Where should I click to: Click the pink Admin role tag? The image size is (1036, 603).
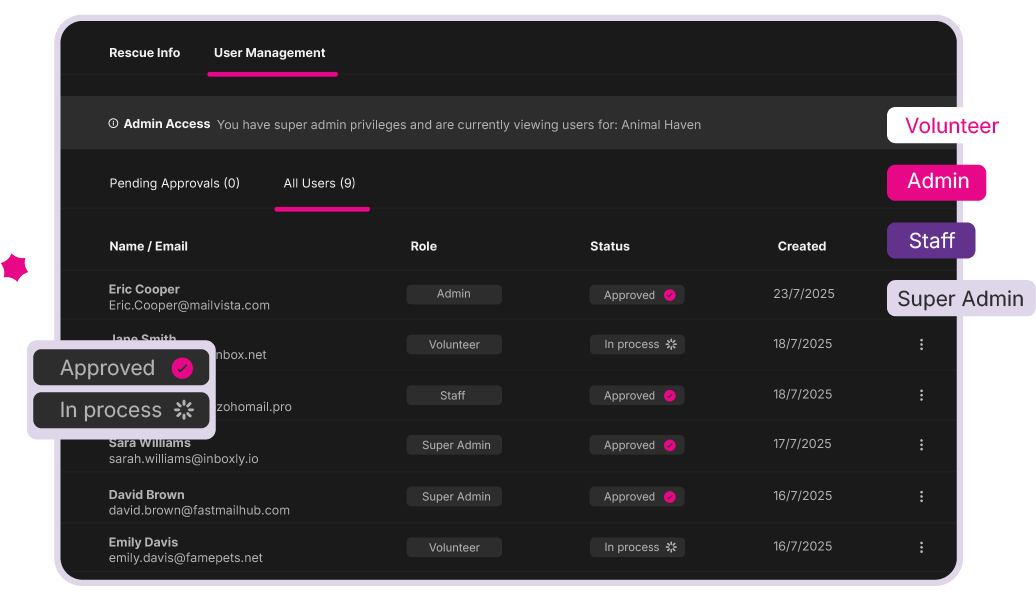pyautogui.click(x=936, y=182)
